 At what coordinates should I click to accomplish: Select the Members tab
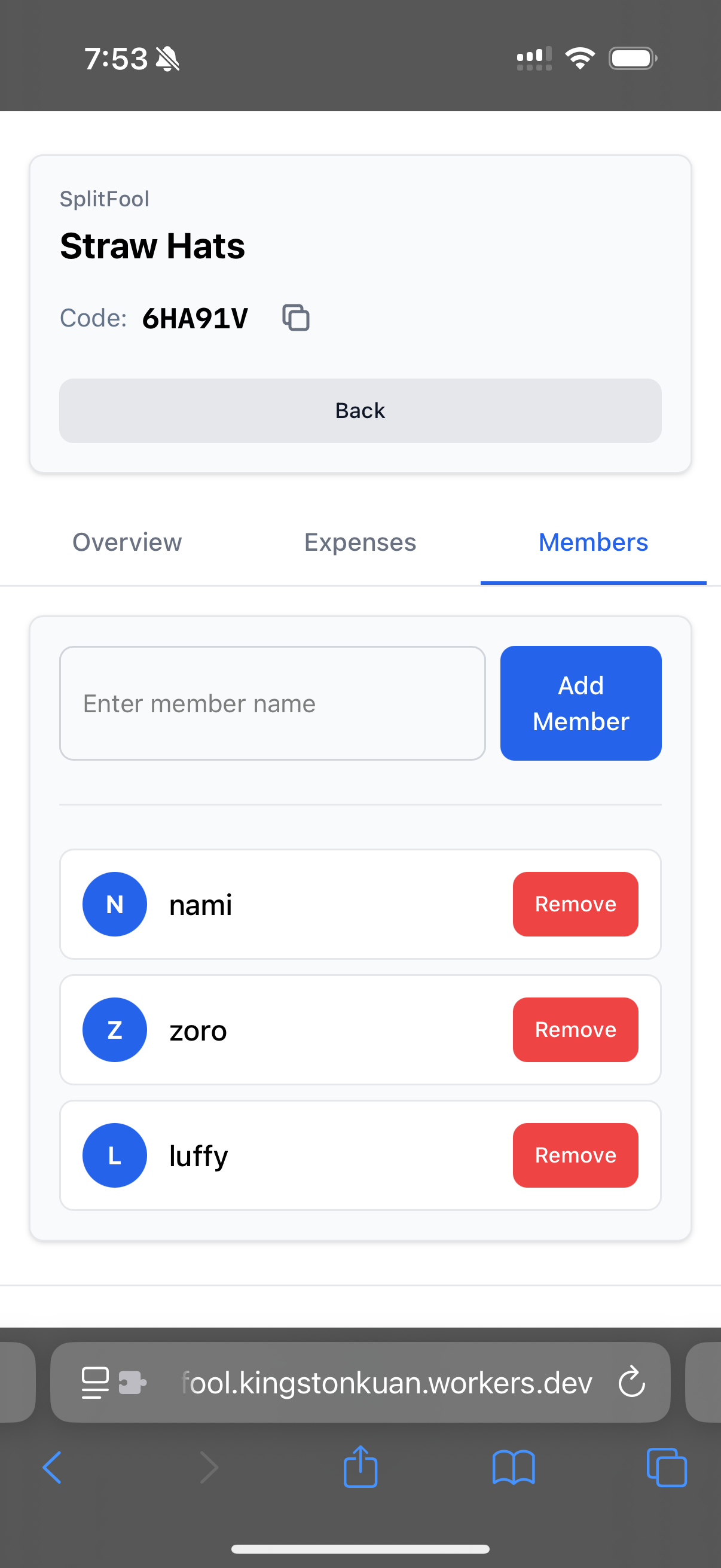[593, 542]
